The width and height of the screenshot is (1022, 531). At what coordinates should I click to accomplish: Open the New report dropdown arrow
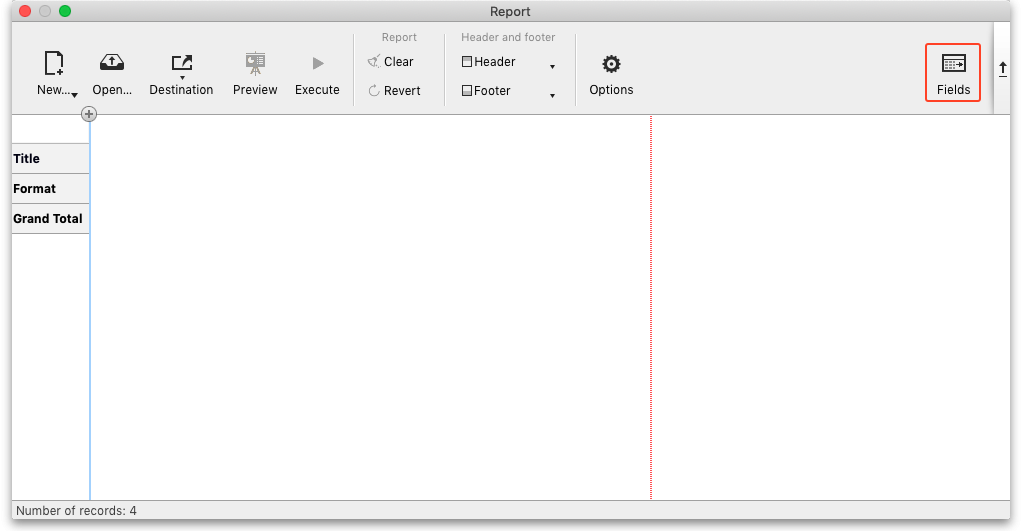[x=75, y=94]
